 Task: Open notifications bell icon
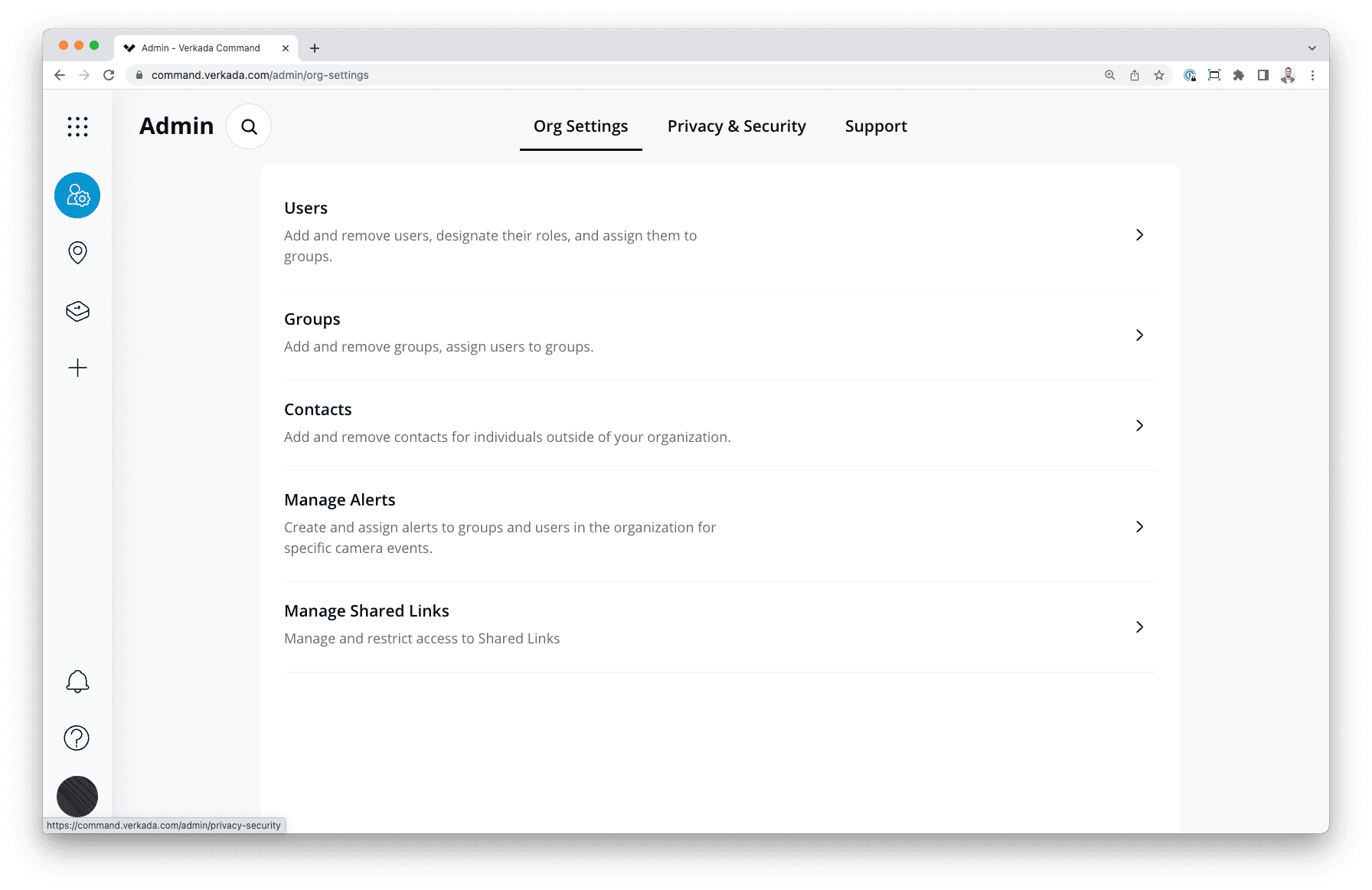77,682
